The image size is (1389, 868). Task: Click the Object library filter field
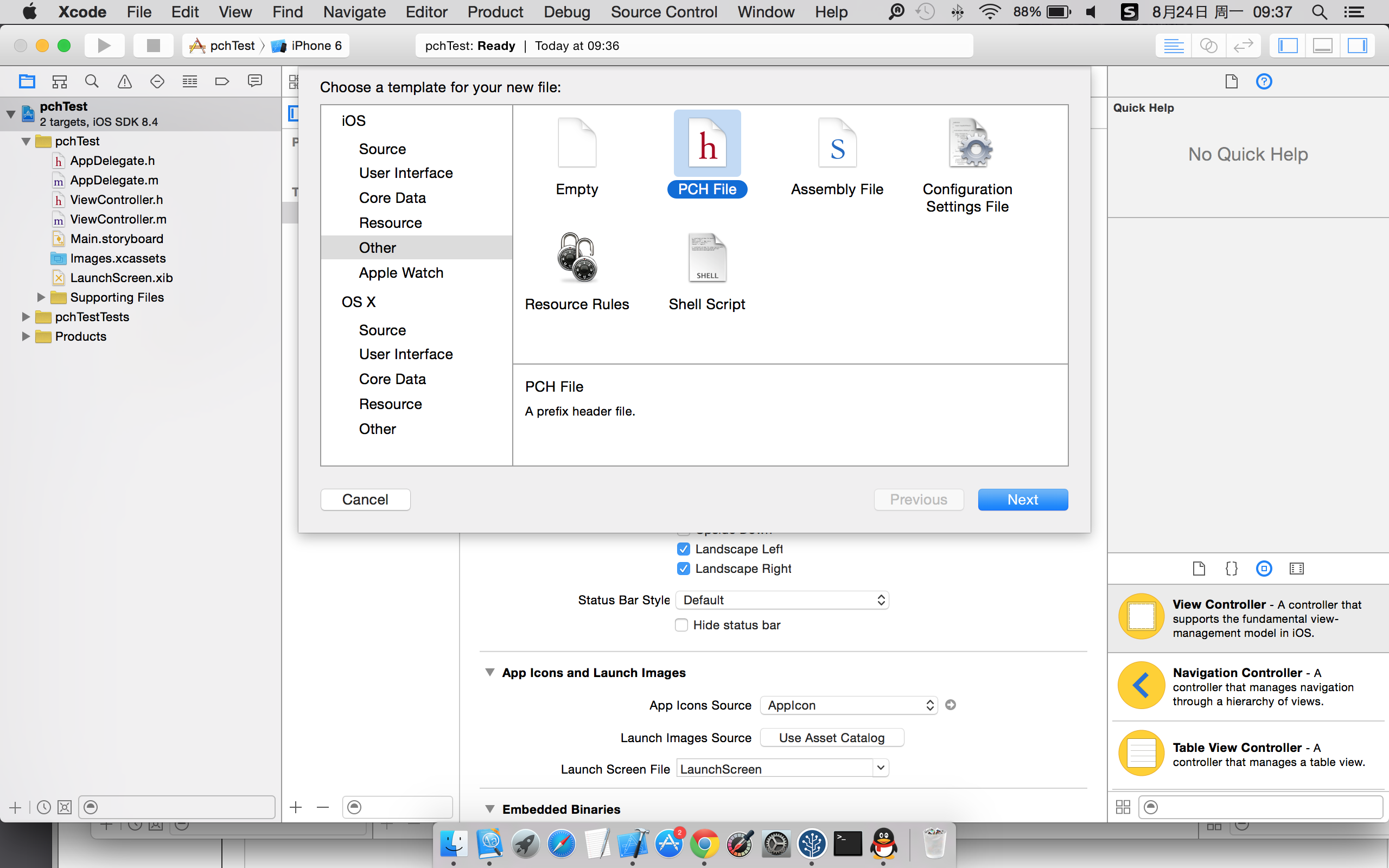(x=1260, y=807)
